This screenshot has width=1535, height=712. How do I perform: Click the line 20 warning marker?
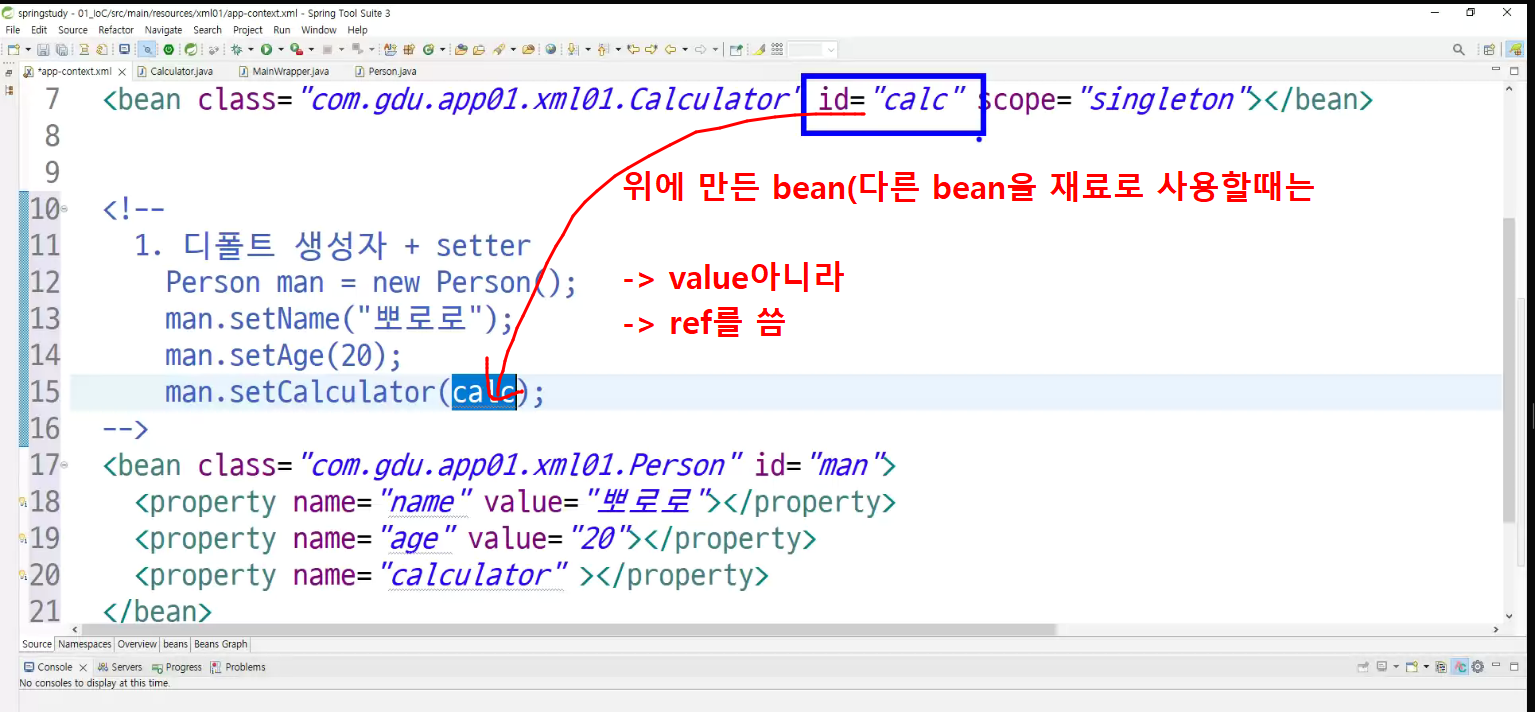pos(23,576)
